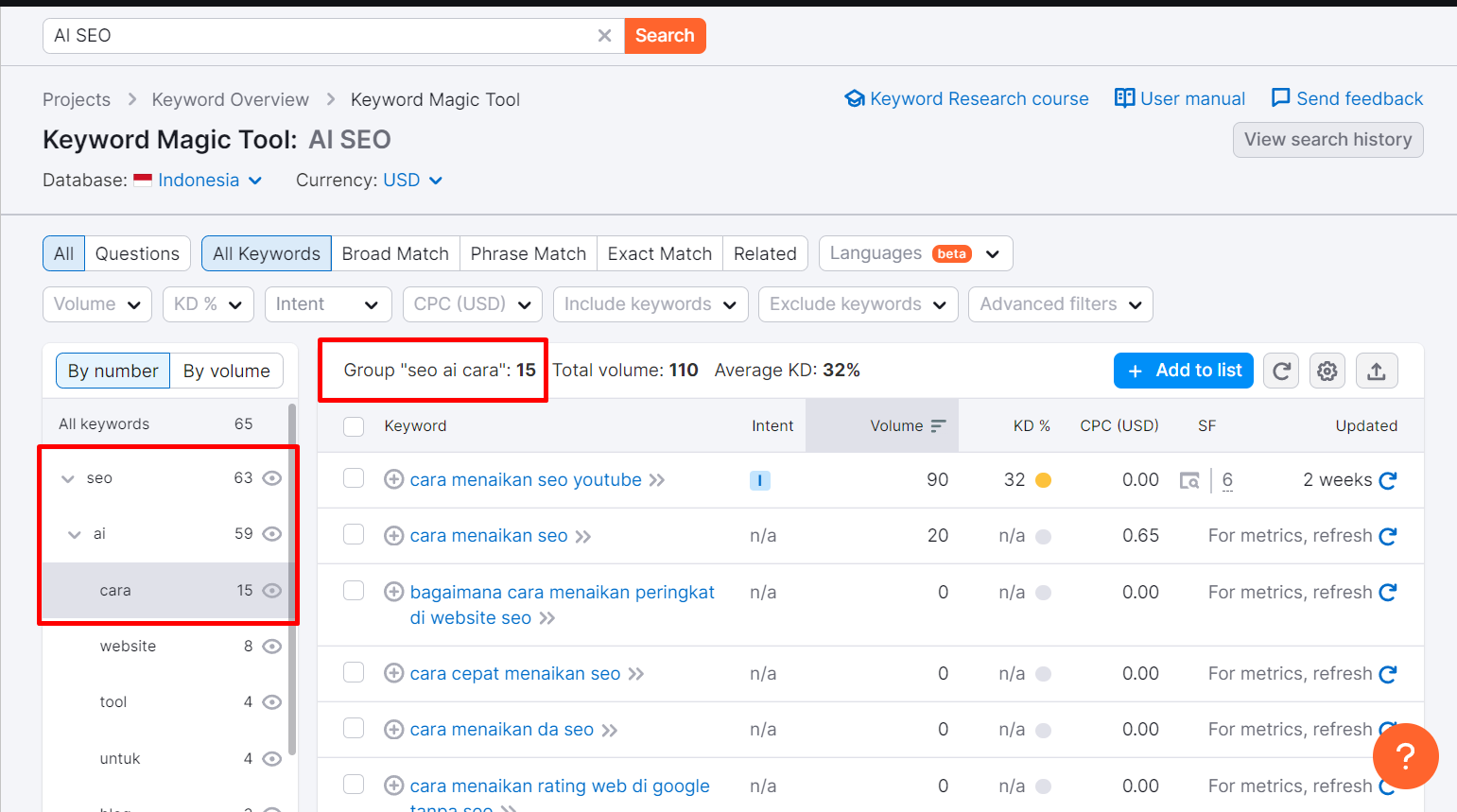Tick checkbox for cara menaikan seo
This screenshot has height=812, width=1457.
point(354,534)
